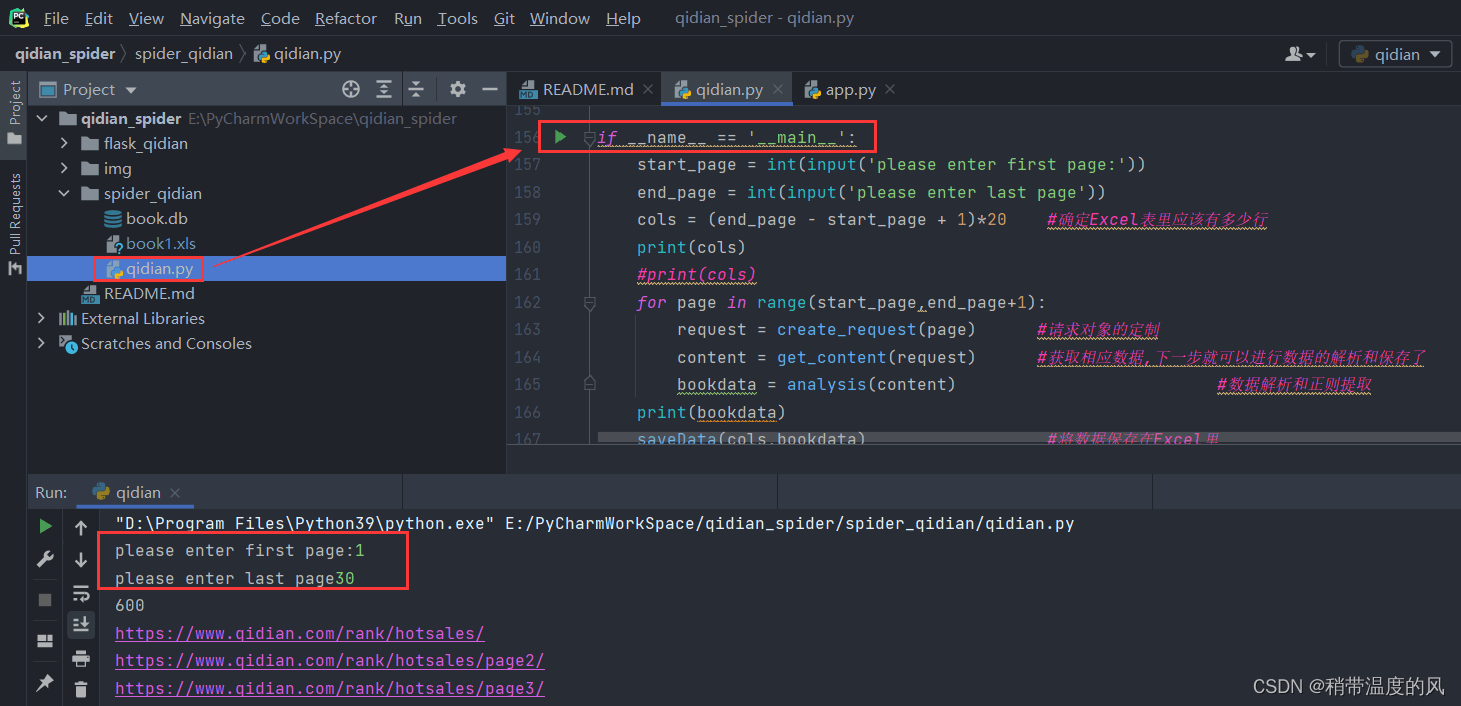Click qidian_spider breadcrumb in navigation bar
Image resolution: width=1461 pixels, height=706 pixels.
65,53
